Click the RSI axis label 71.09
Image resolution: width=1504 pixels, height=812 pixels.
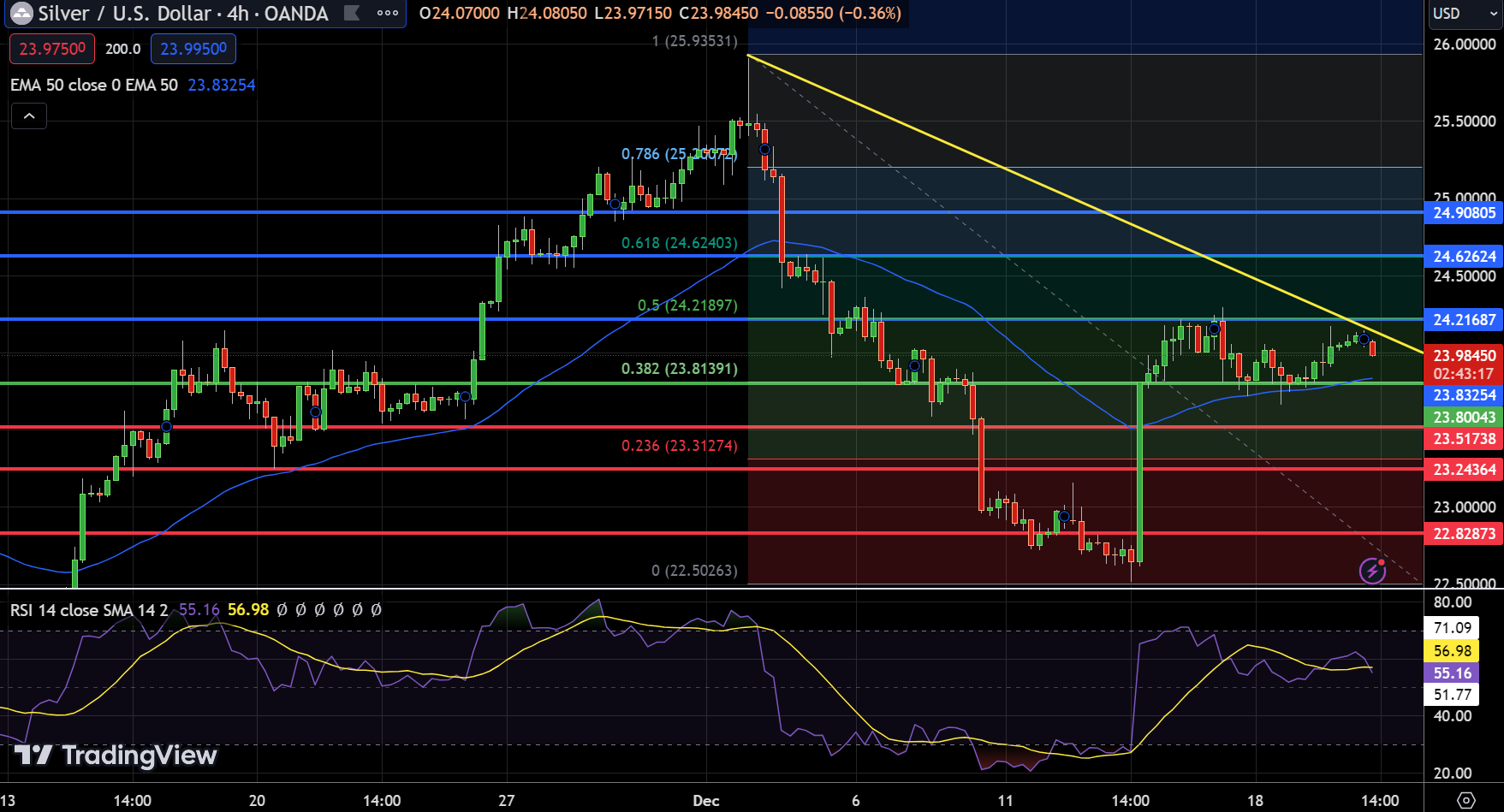(x=1452, y=628)
